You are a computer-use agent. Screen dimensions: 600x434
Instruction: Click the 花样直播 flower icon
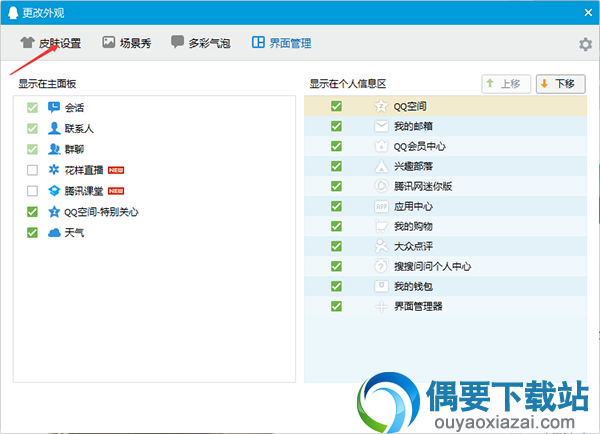[x=54, y=170]
